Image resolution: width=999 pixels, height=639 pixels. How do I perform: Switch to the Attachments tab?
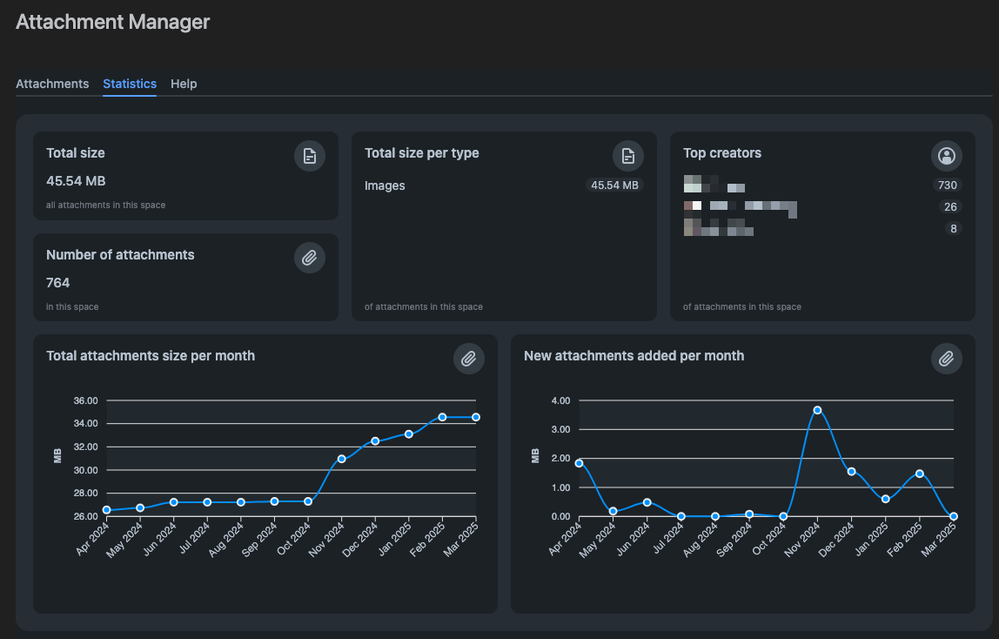(52, 84)
